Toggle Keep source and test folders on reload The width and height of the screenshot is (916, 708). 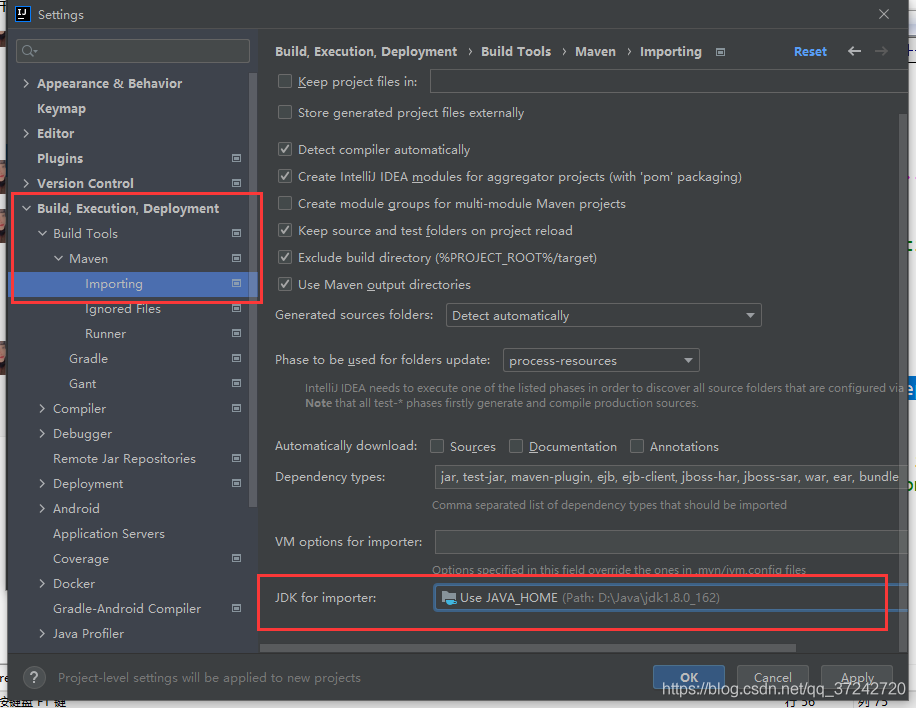coord(285,230)
